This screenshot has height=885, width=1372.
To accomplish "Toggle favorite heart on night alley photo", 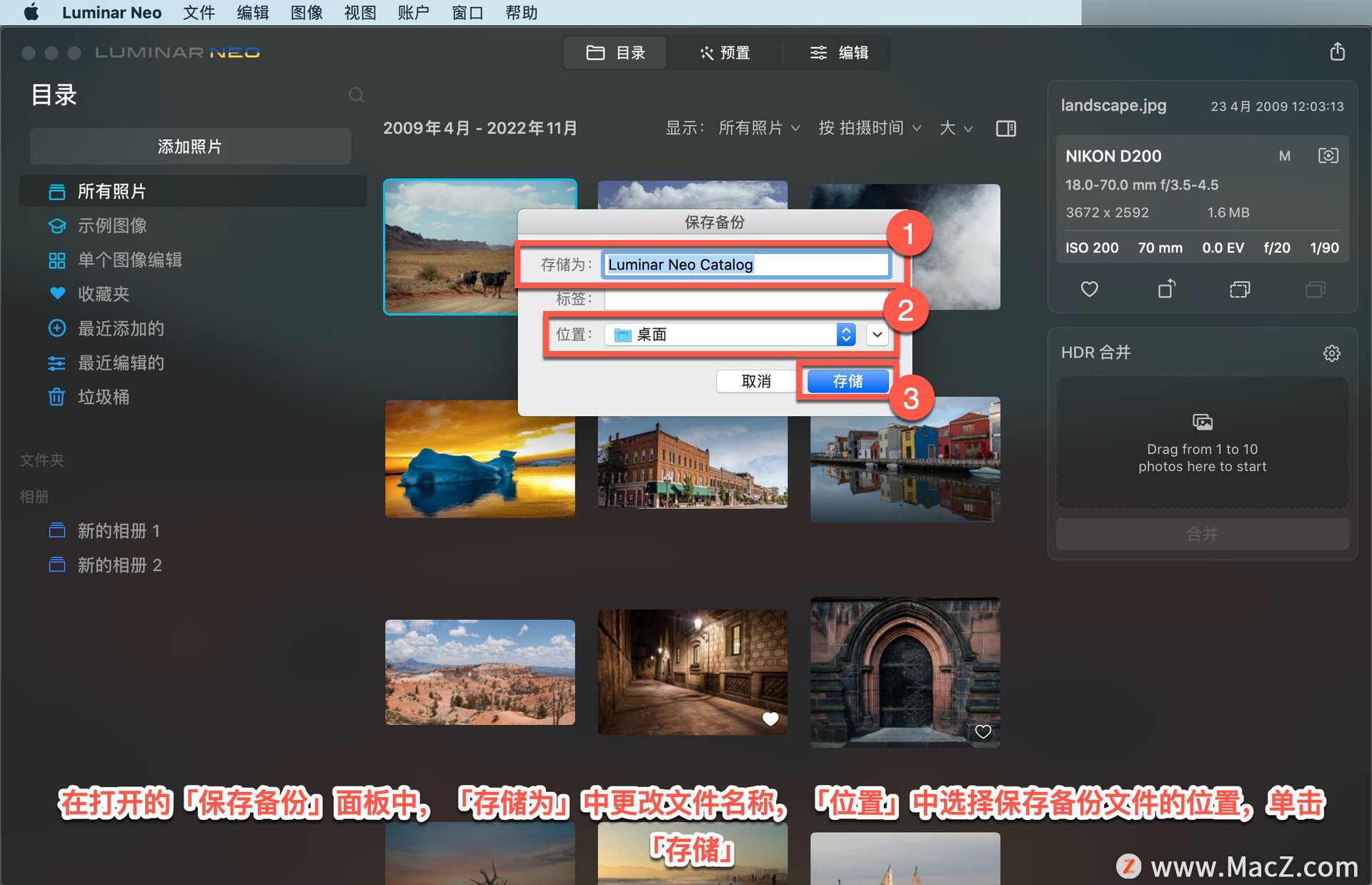I will (x=770, y=719).
